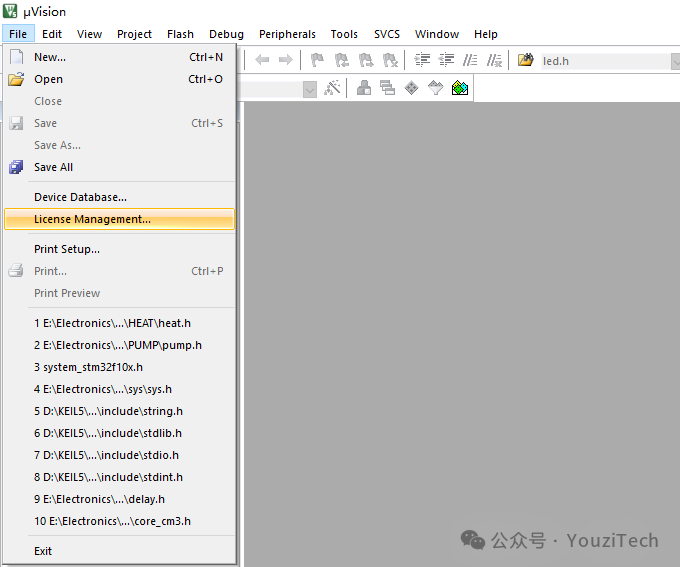Click the Uncomment selection icon
This screenshot has width=680, height=567.
[494, 59]
